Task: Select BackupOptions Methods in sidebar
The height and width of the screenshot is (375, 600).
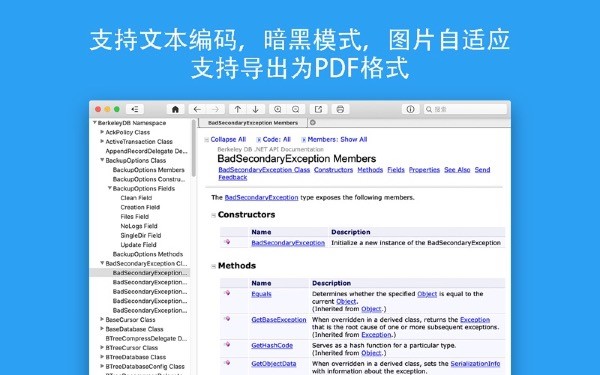Action: [x=148, y=254]
